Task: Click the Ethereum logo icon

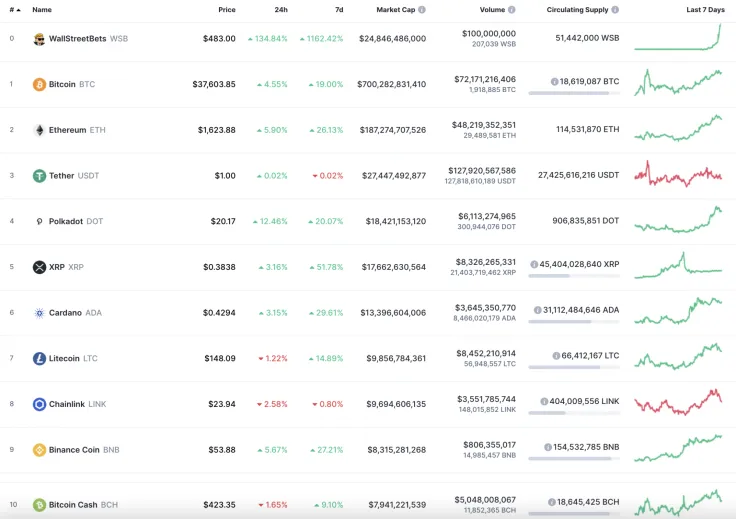Action: point(39,130)
